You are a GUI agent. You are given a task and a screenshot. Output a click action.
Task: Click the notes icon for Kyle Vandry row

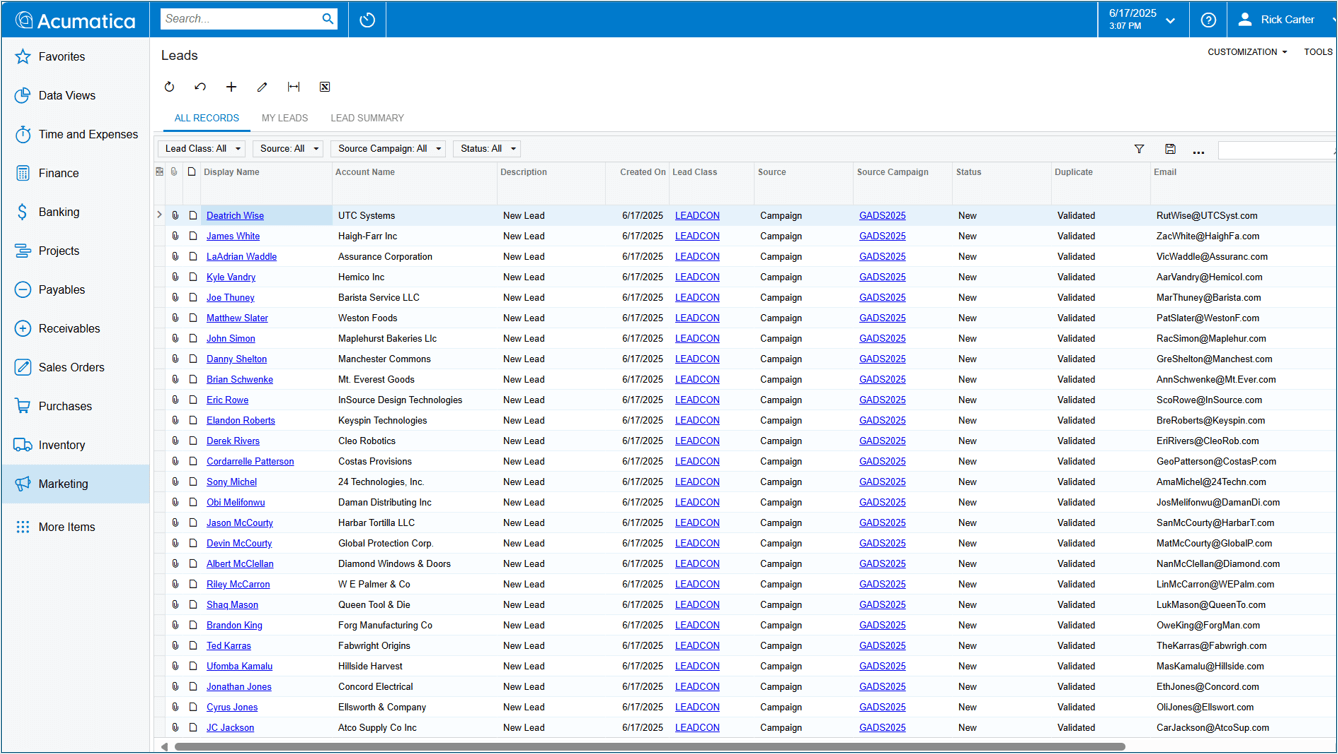click(193, 277)
